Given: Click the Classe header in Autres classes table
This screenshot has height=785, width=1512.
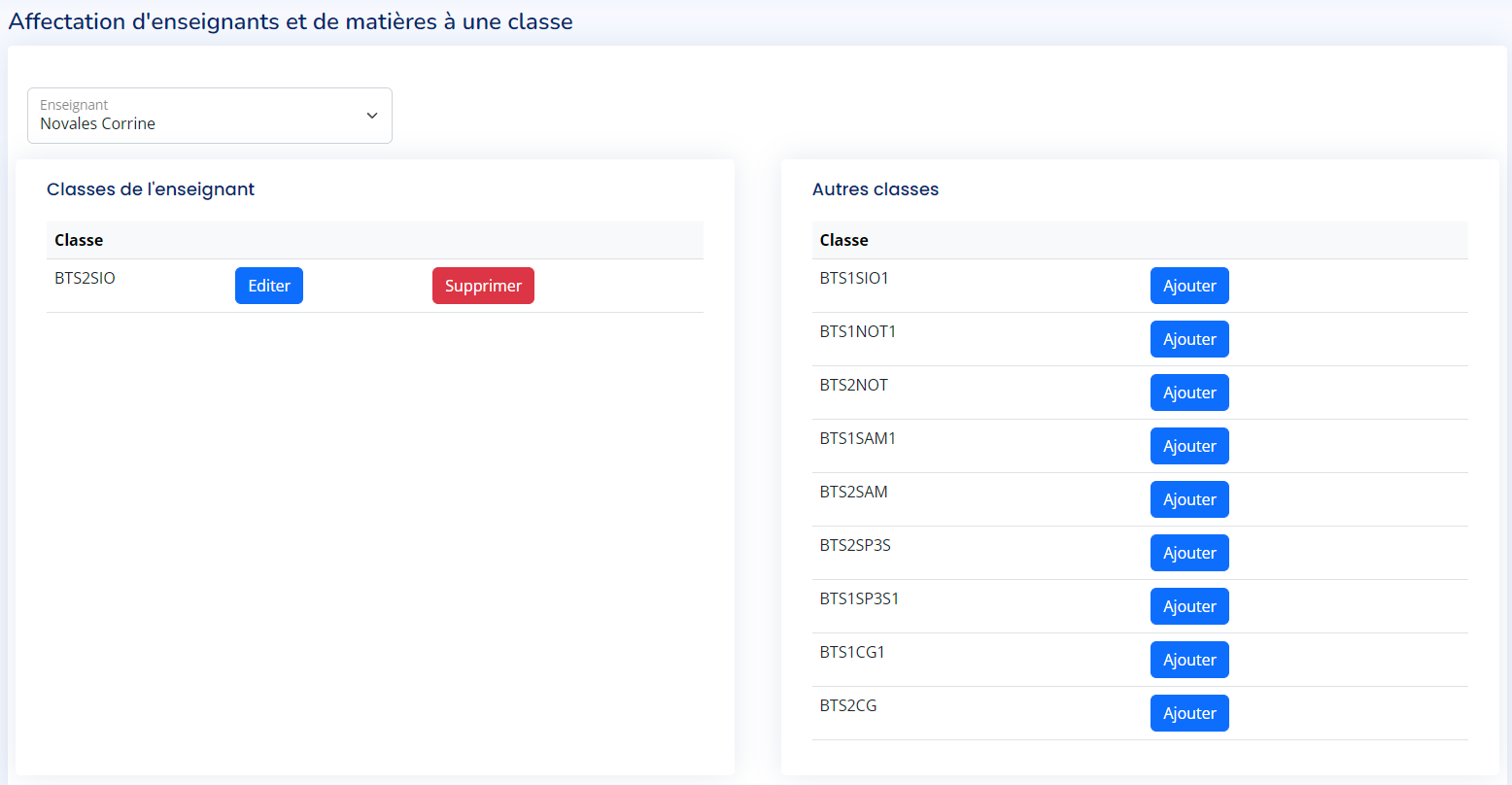Looking at the screenshot, I should (844, 240).
